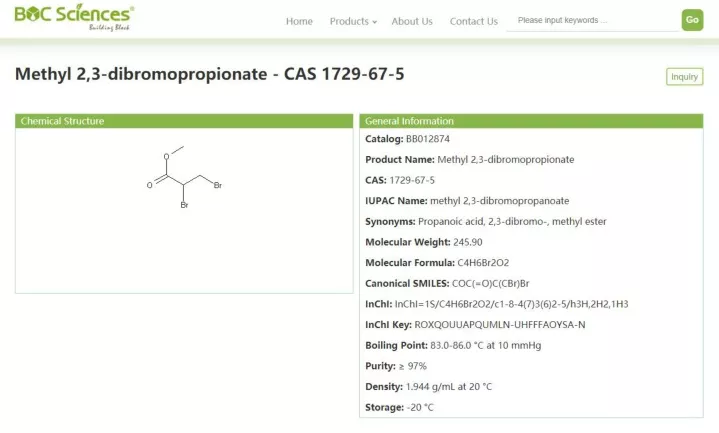719x433 pixels.
Task: Click the catalog number BB012874
Action: pos(428,139)
